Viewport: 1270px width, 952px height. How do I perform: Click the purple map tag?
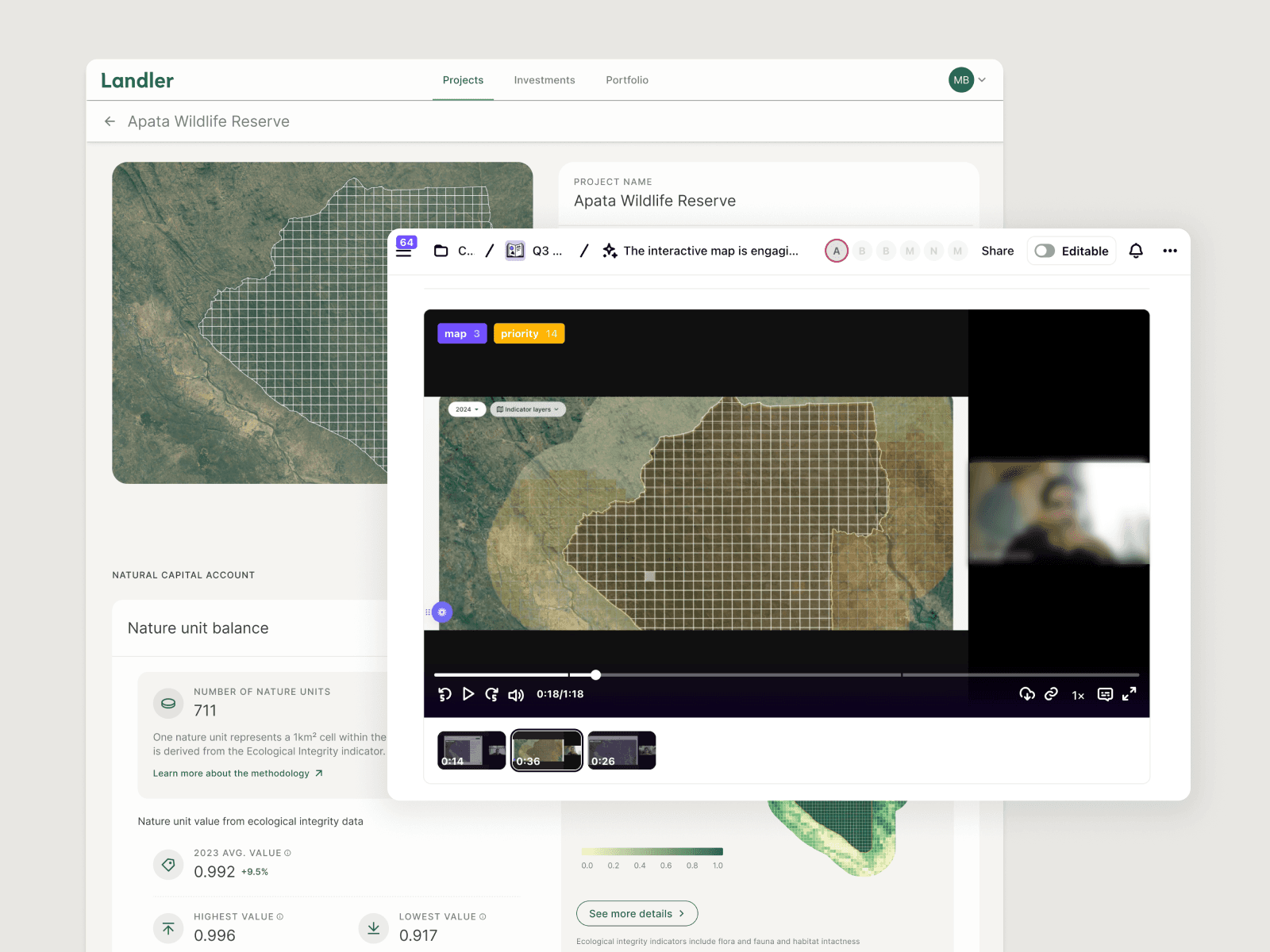[462, 334]
